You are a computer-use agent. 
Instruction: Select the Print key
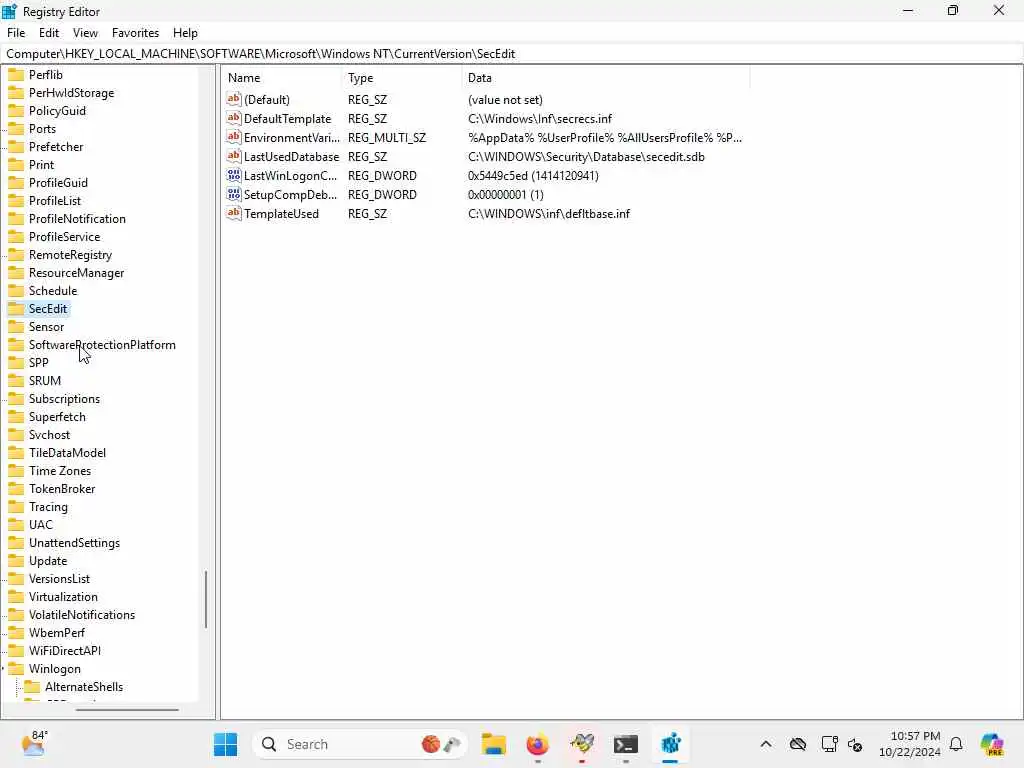pos(41,165)
